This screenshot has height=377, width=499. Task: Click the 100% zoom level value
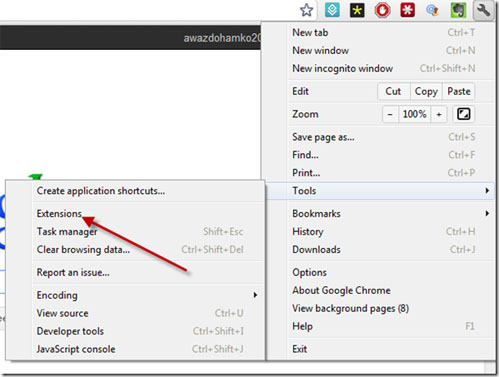coord(415,114)
